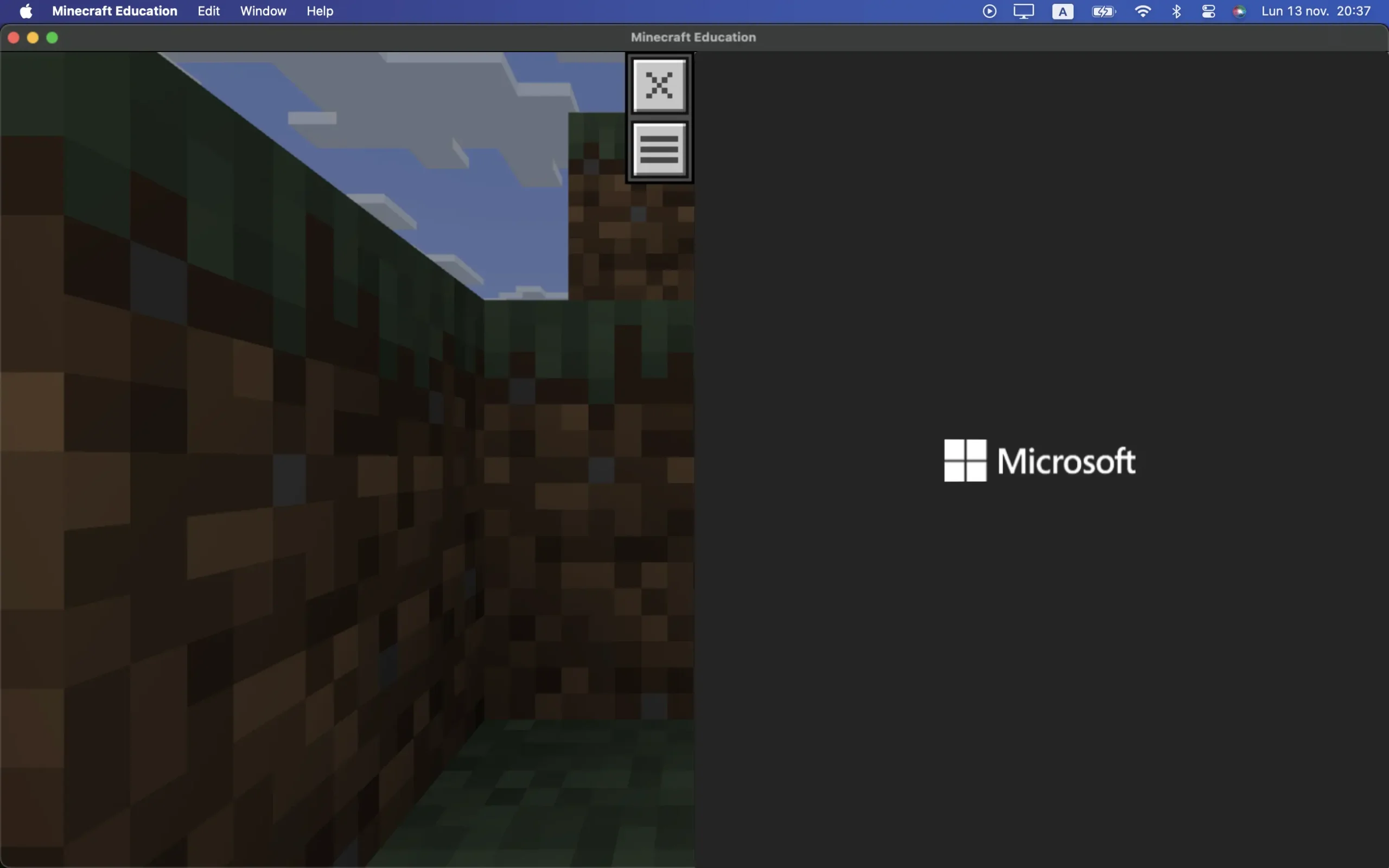Click the X close panel button

(x=659, y=86)
